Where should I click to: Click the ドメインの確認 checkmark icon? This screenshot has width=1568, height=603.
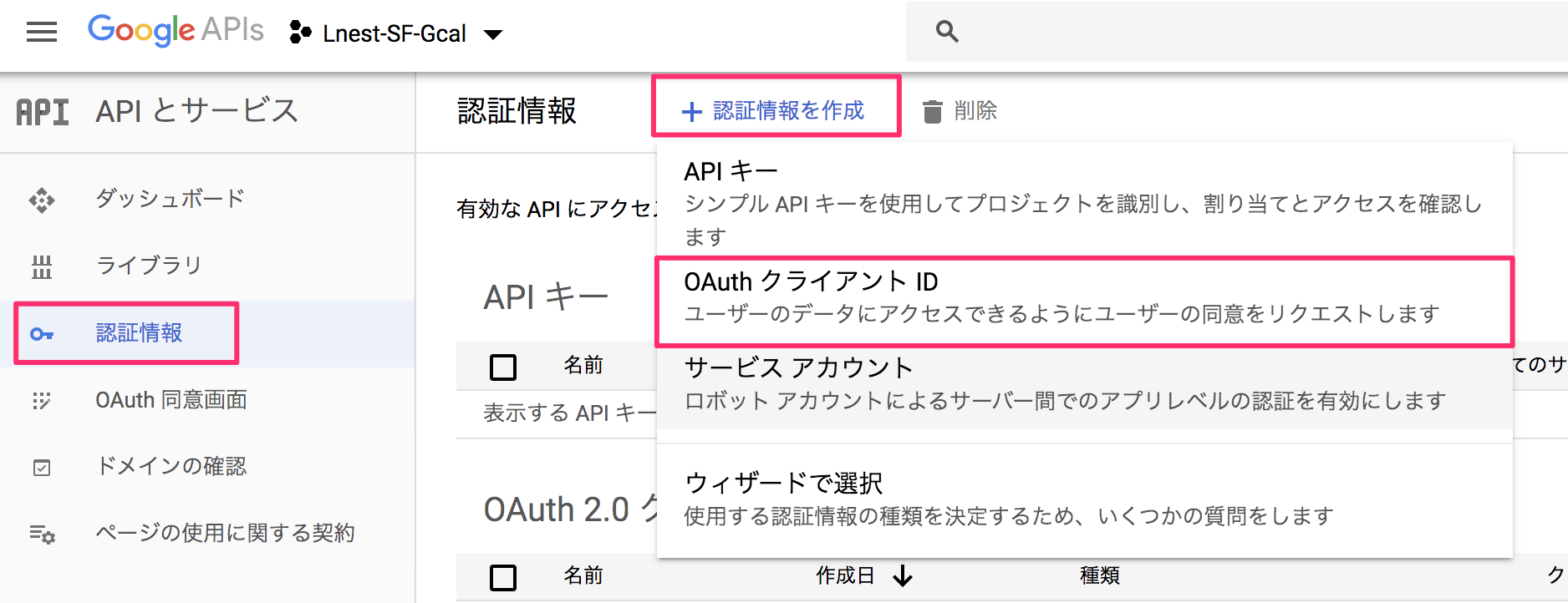click(42, 468)
